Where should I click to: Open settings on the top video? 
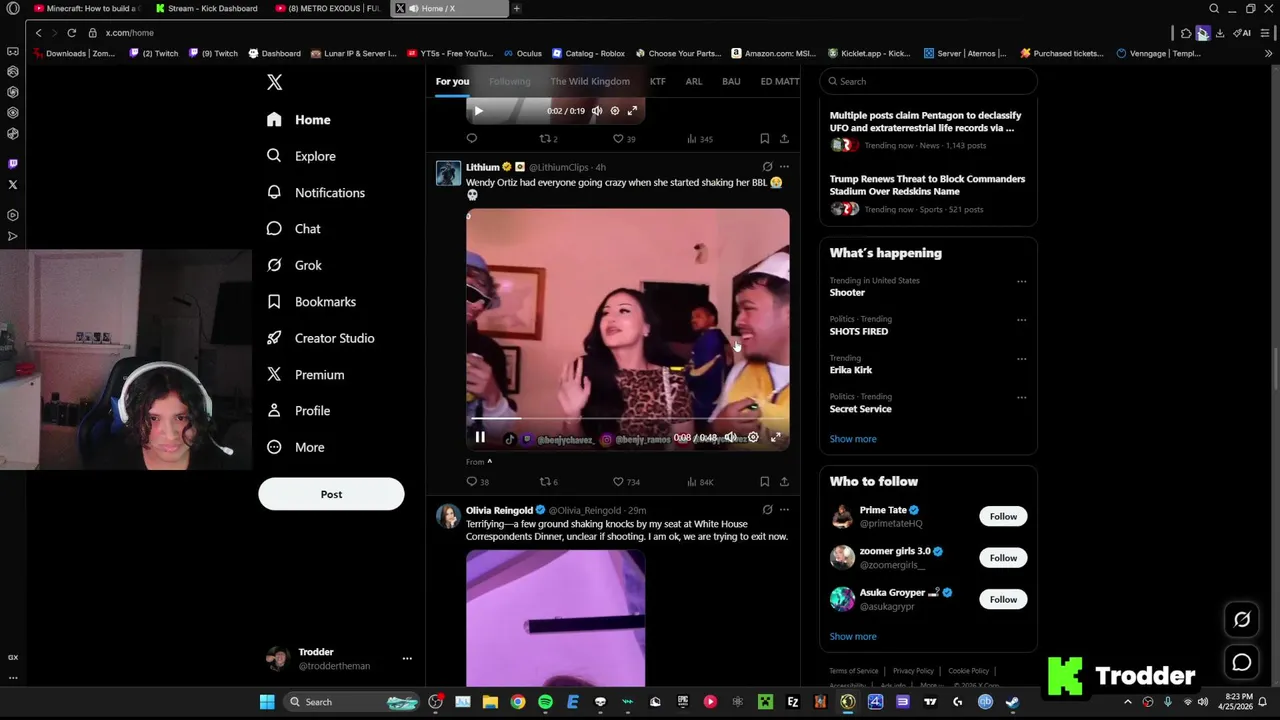tap(615, 111)
